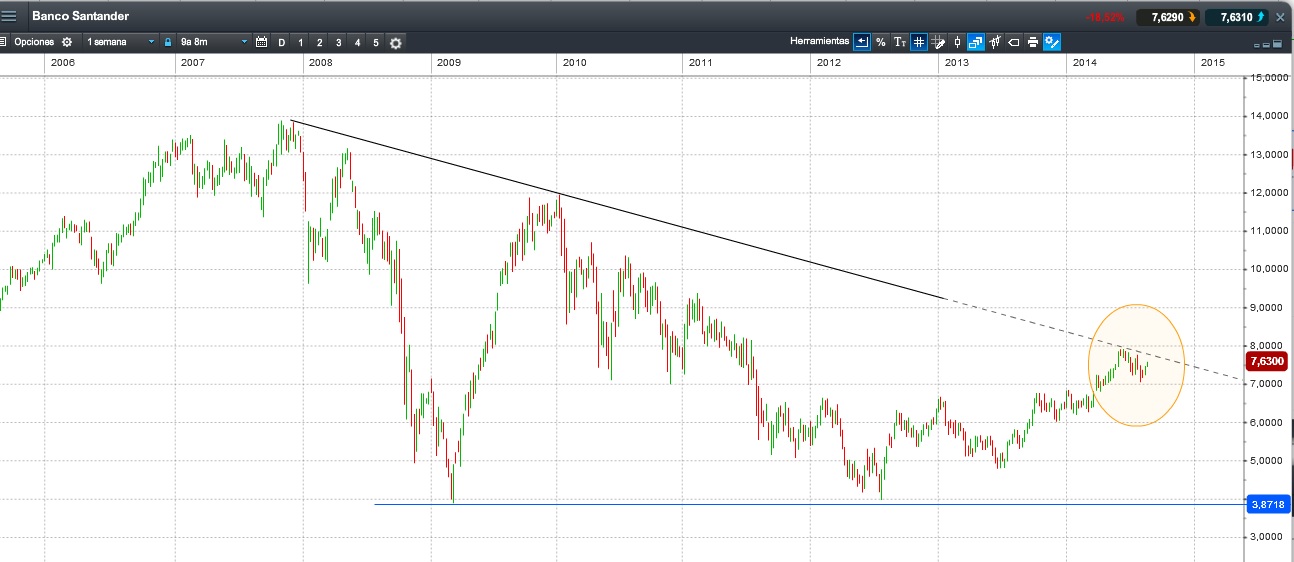The image size is (1294, 562).
Task: Expand the '1 semana' interval dropdown
Action: pyautogui.click(x=121, y=42)
